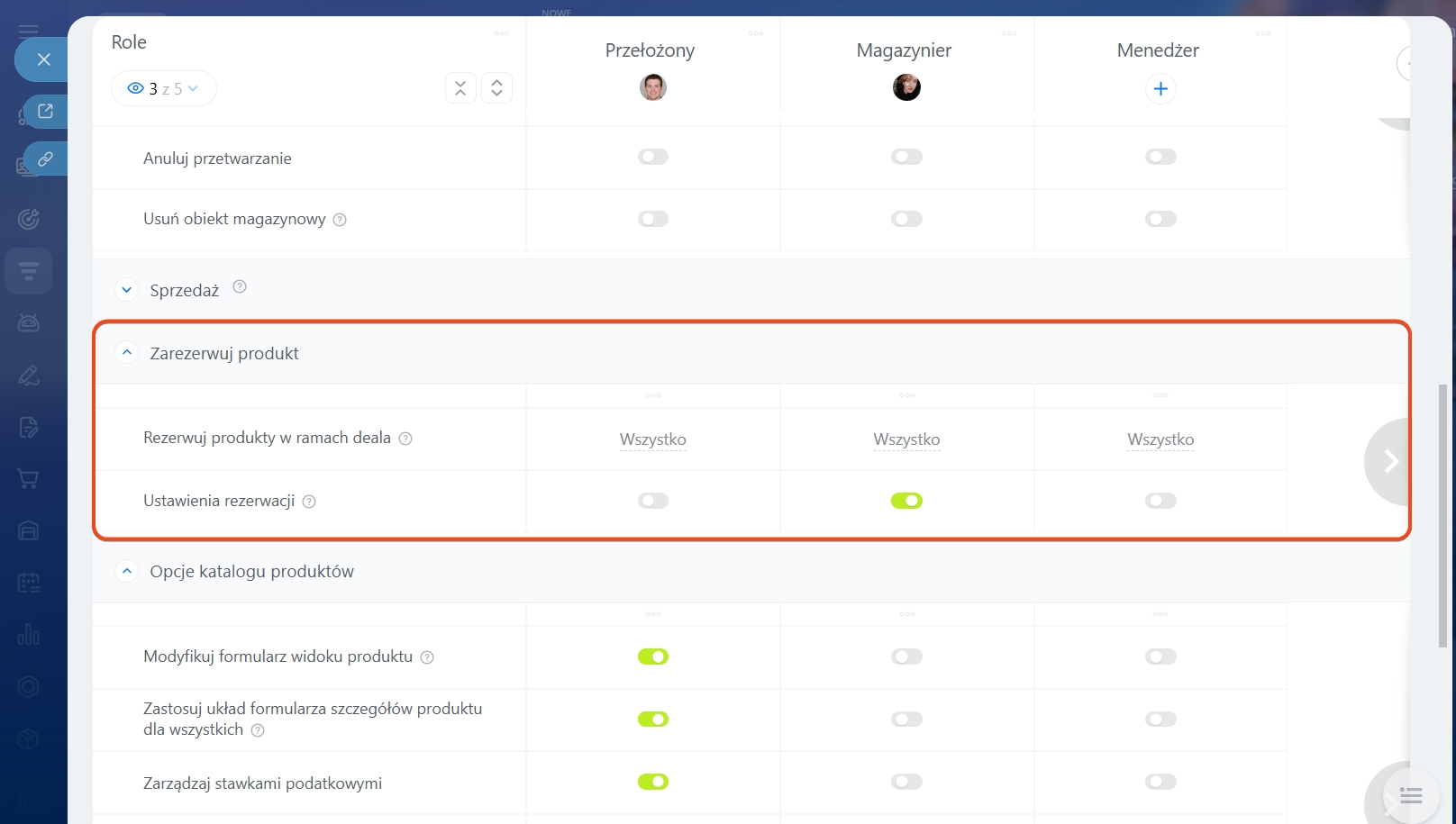Screen dimensions: 1456x824
Task: Click help icon beside Ustawienia rezerwacji
Action: coord(309,502)
